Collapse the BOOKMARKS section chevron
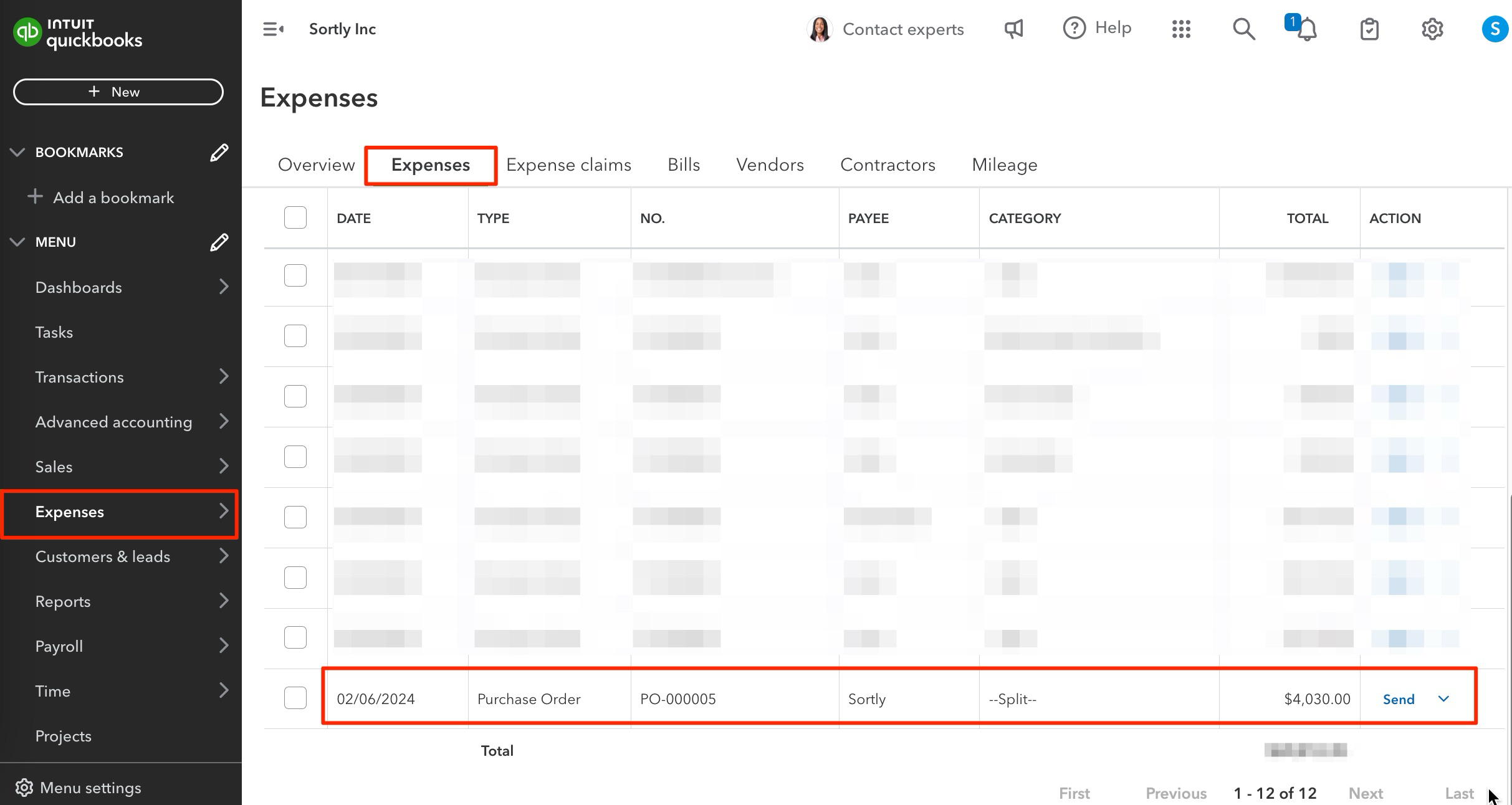The image size is (1512, 805). coord(17,152)
